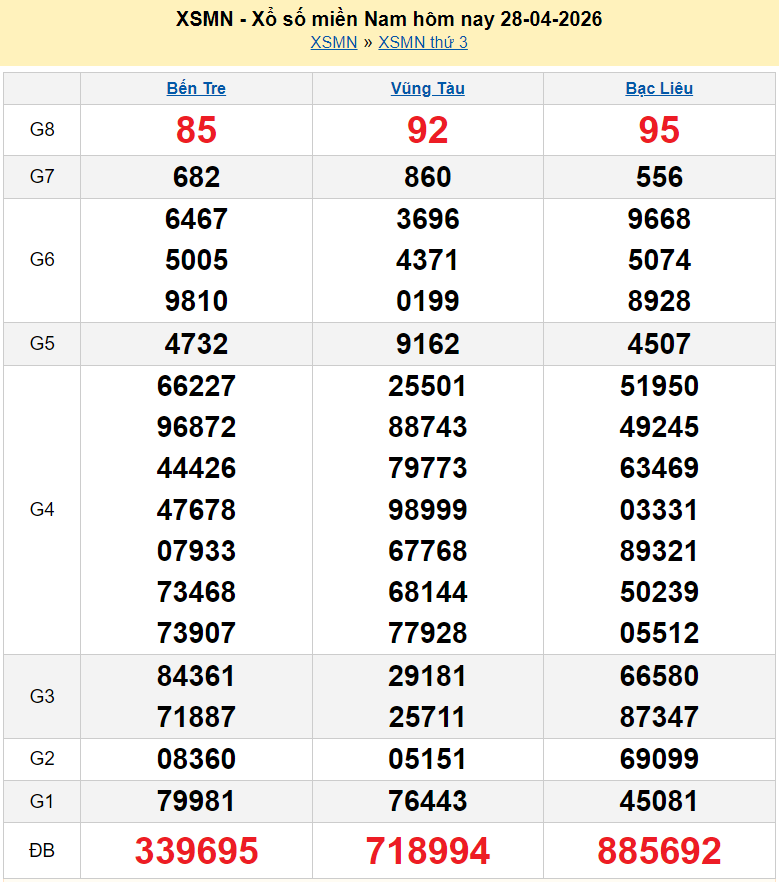This screenshot has width=779, height=882.
Task: Click the Bến Tre column header link
Action: click(196, 88)
